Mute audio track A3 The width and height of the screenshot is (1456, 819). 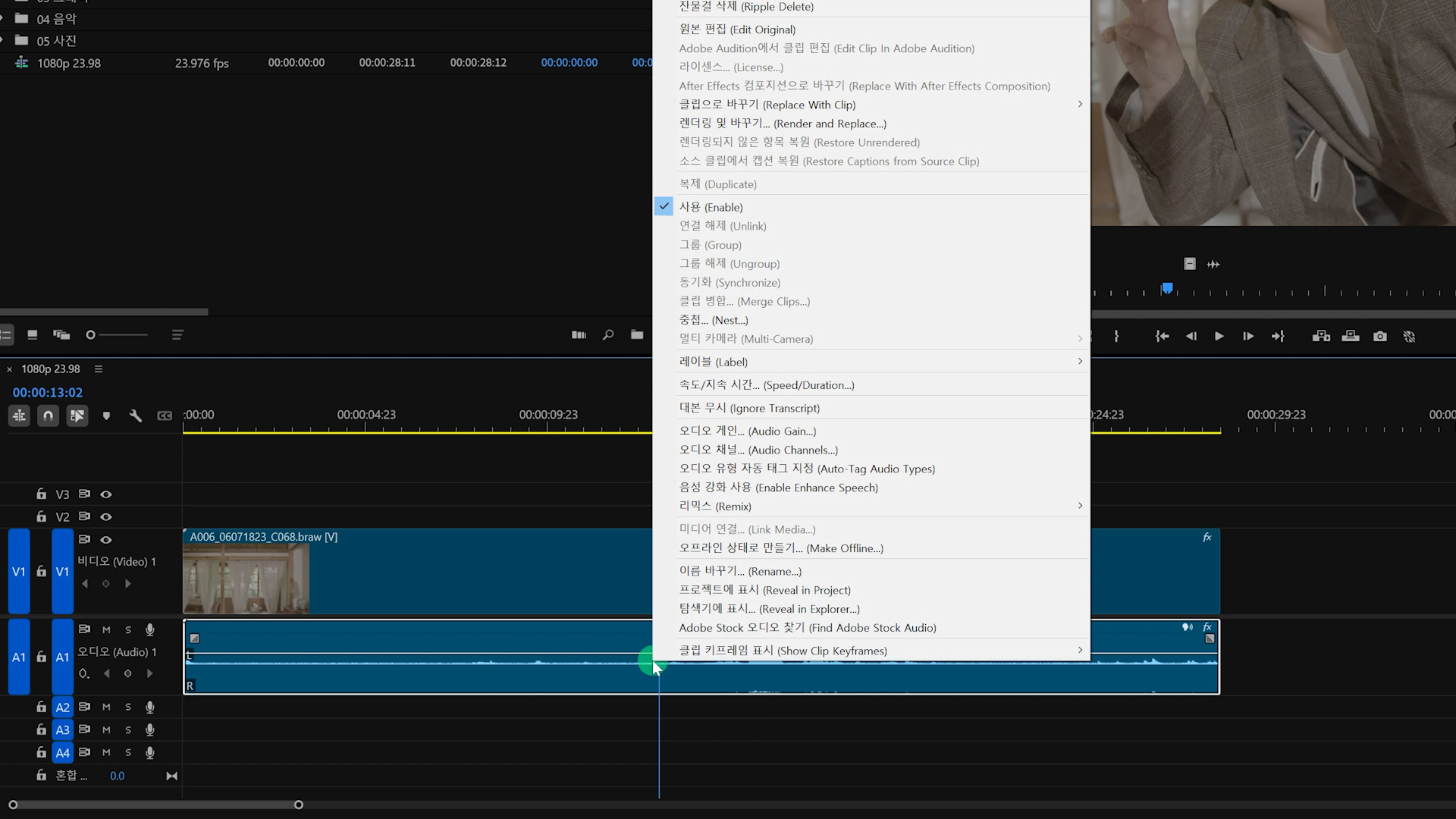[x=106, y=730]
